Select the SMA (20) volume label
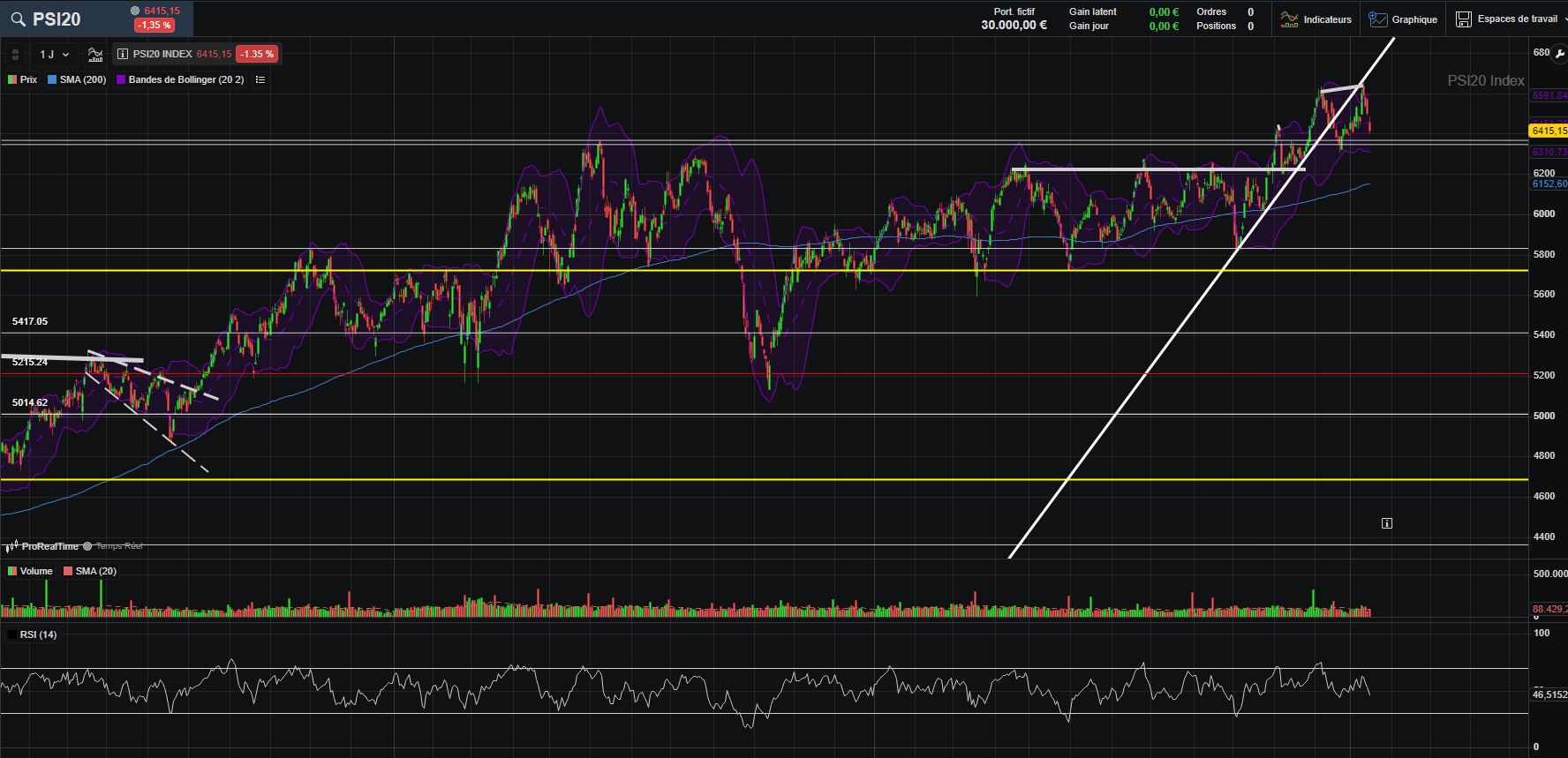Screen dimensions: 1568x758 pos(96,571)
